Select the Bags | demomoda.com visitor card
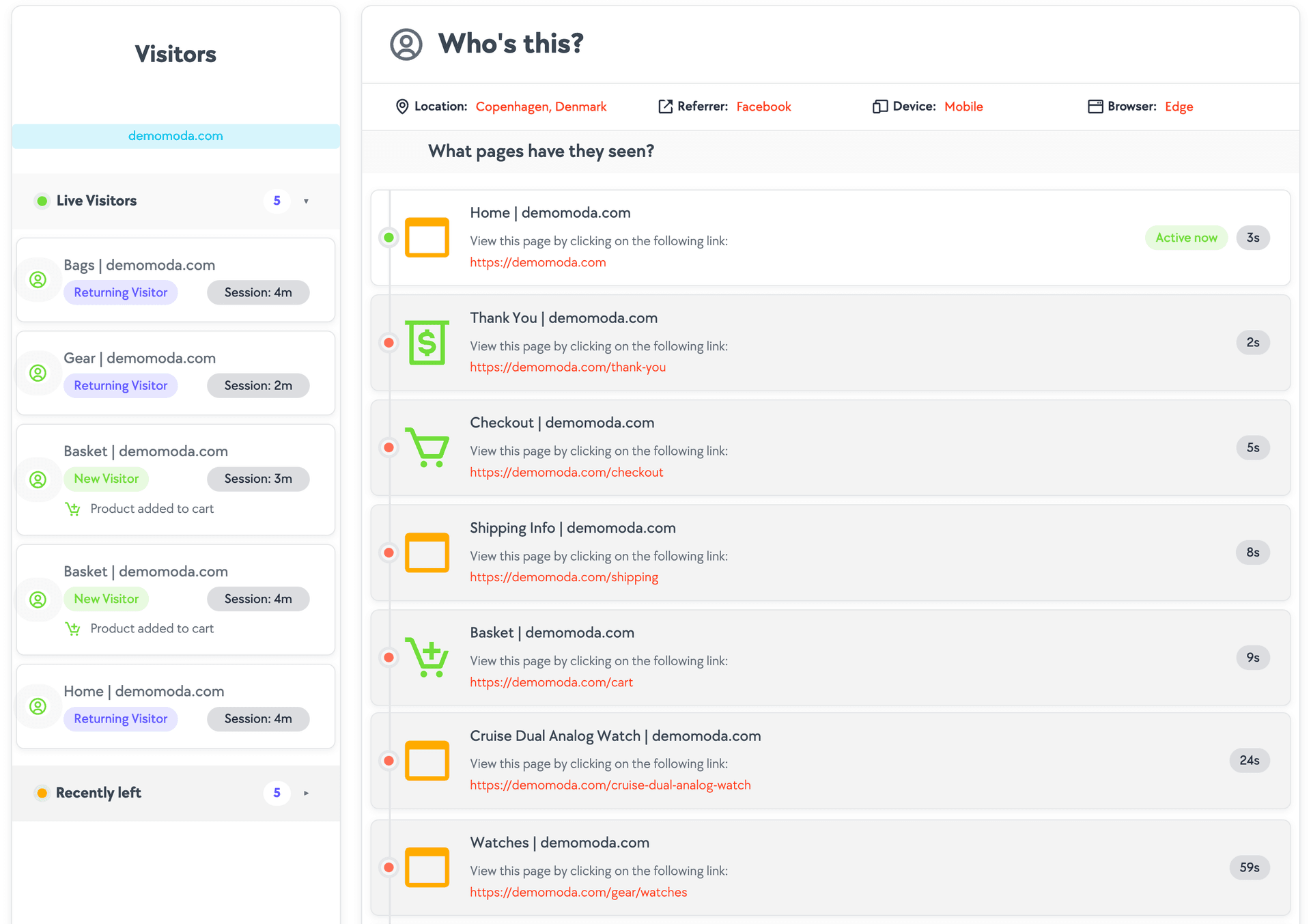The image size is (1311, 924). (175, 280)
